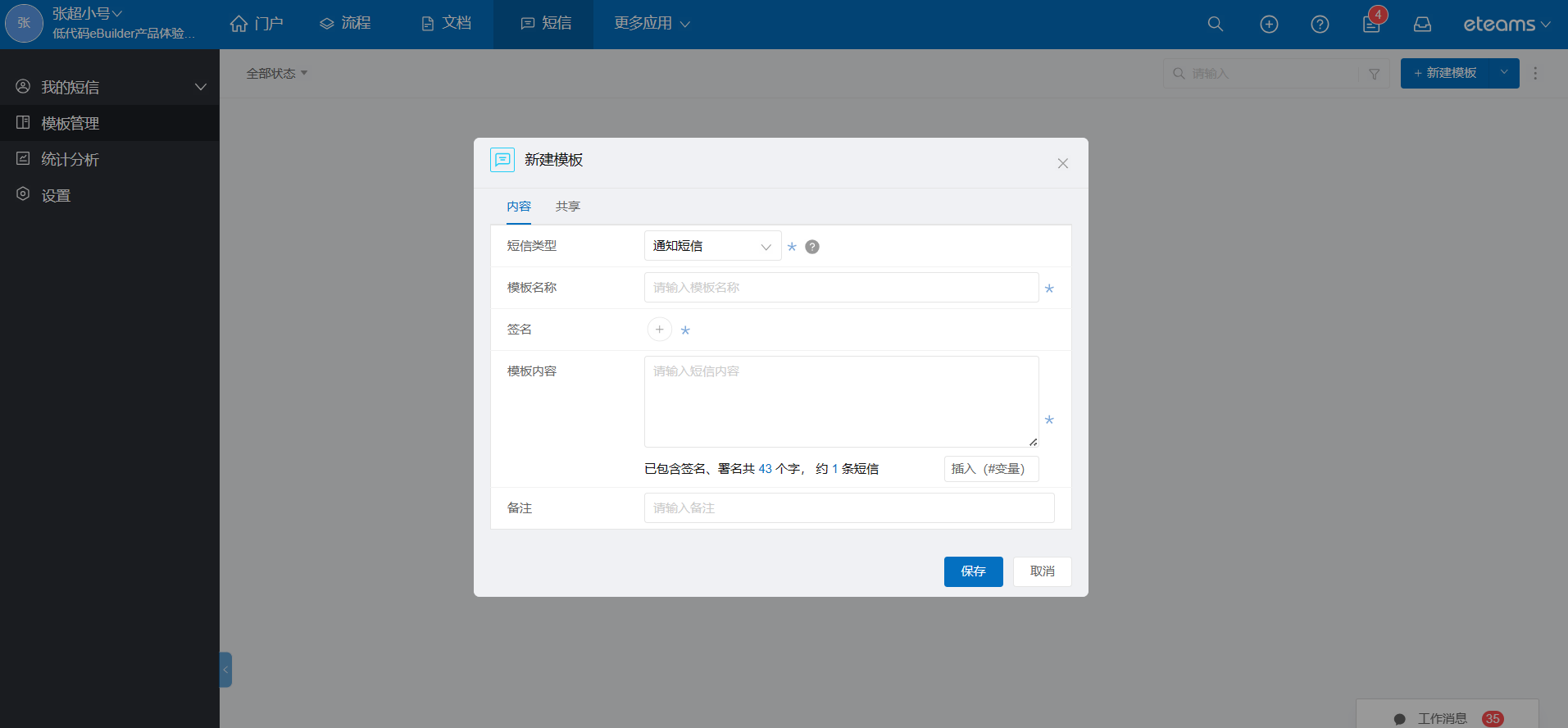The width and height of the screenshot is (1568, 728).
Task: Open the help question mark icon in top bar
Action: tap(1320, 24)
